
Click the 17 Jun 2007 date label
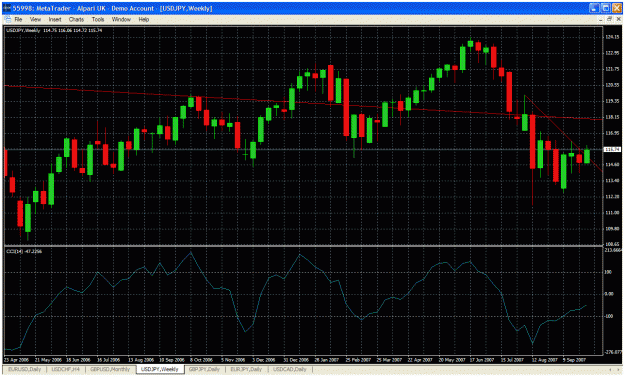click(x=482, y=359)
